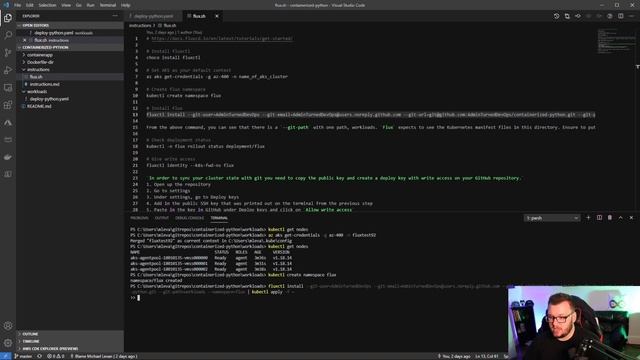The image size is (640, 360).
Task: Close flux.sh in Open Editors list
Action: (x=24, y=40)
